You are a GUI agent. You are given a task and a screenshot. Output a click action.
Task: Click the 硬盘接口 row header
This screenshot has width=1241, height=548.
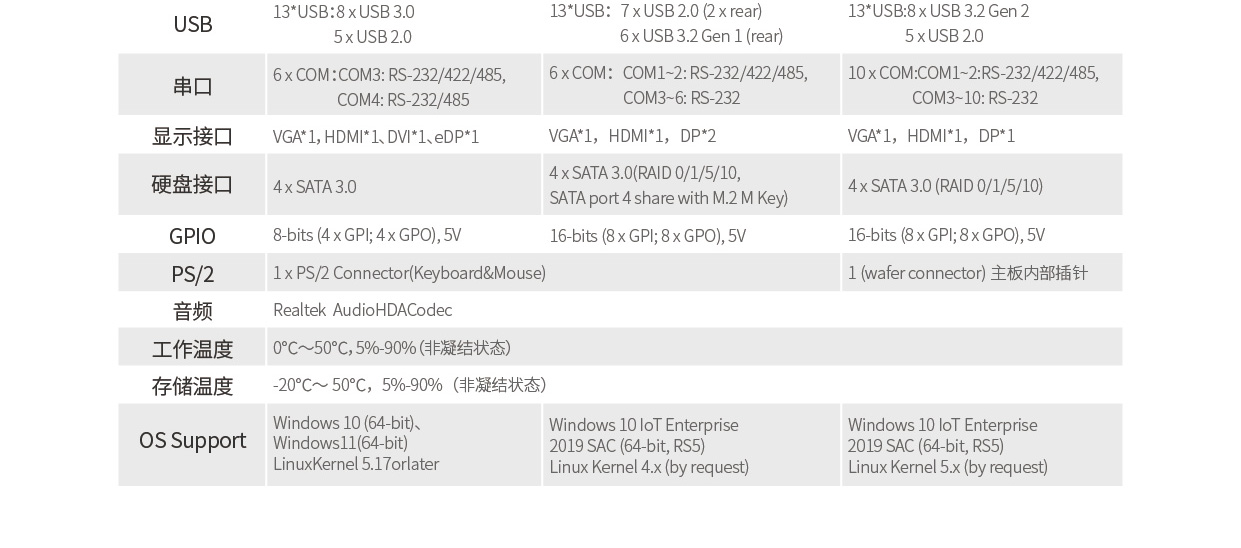pyautogui.click(x=192, y=185)
